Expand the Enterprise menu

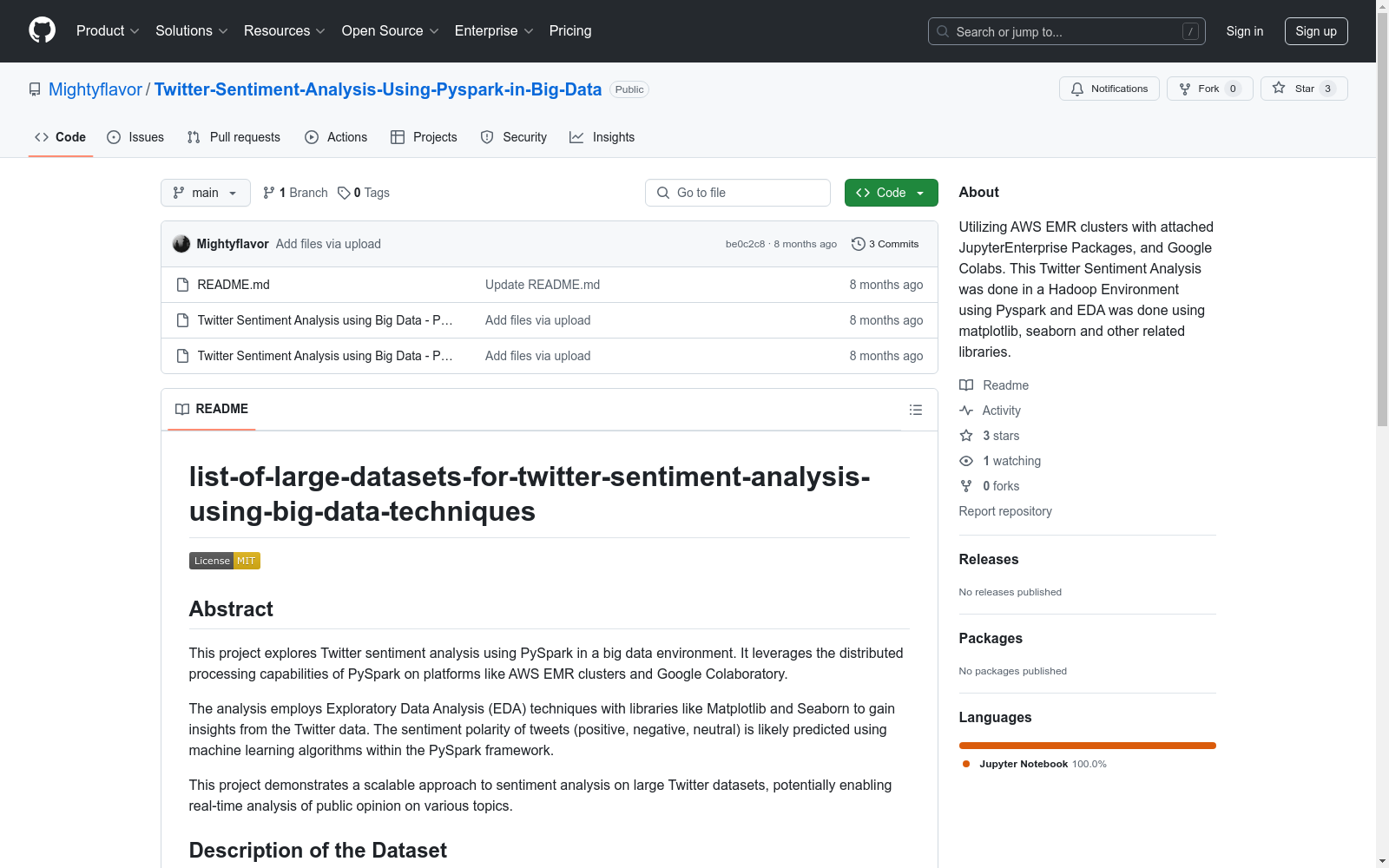coord(494,30)
